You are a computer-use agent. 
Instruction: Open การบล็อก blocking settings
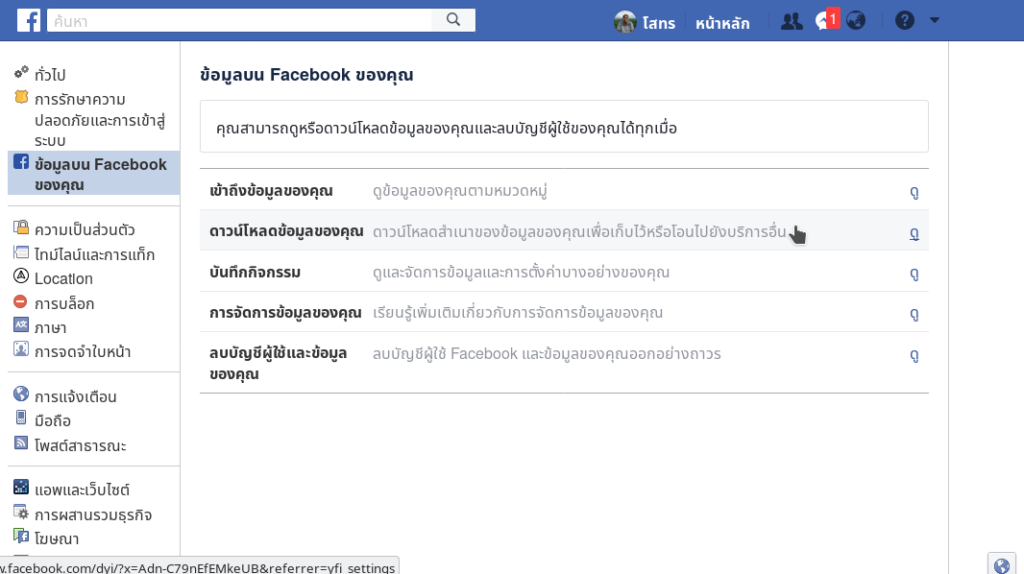pyautogui.click(x=64, y=304)
